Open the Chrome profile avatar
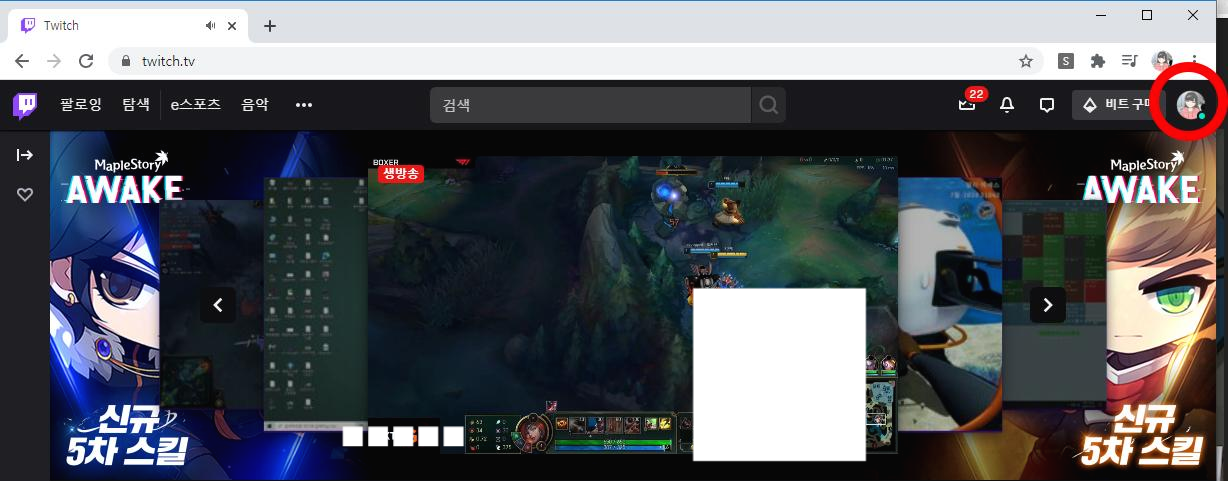Viewport: 1228px width, 481px height. click(1162, 61)
